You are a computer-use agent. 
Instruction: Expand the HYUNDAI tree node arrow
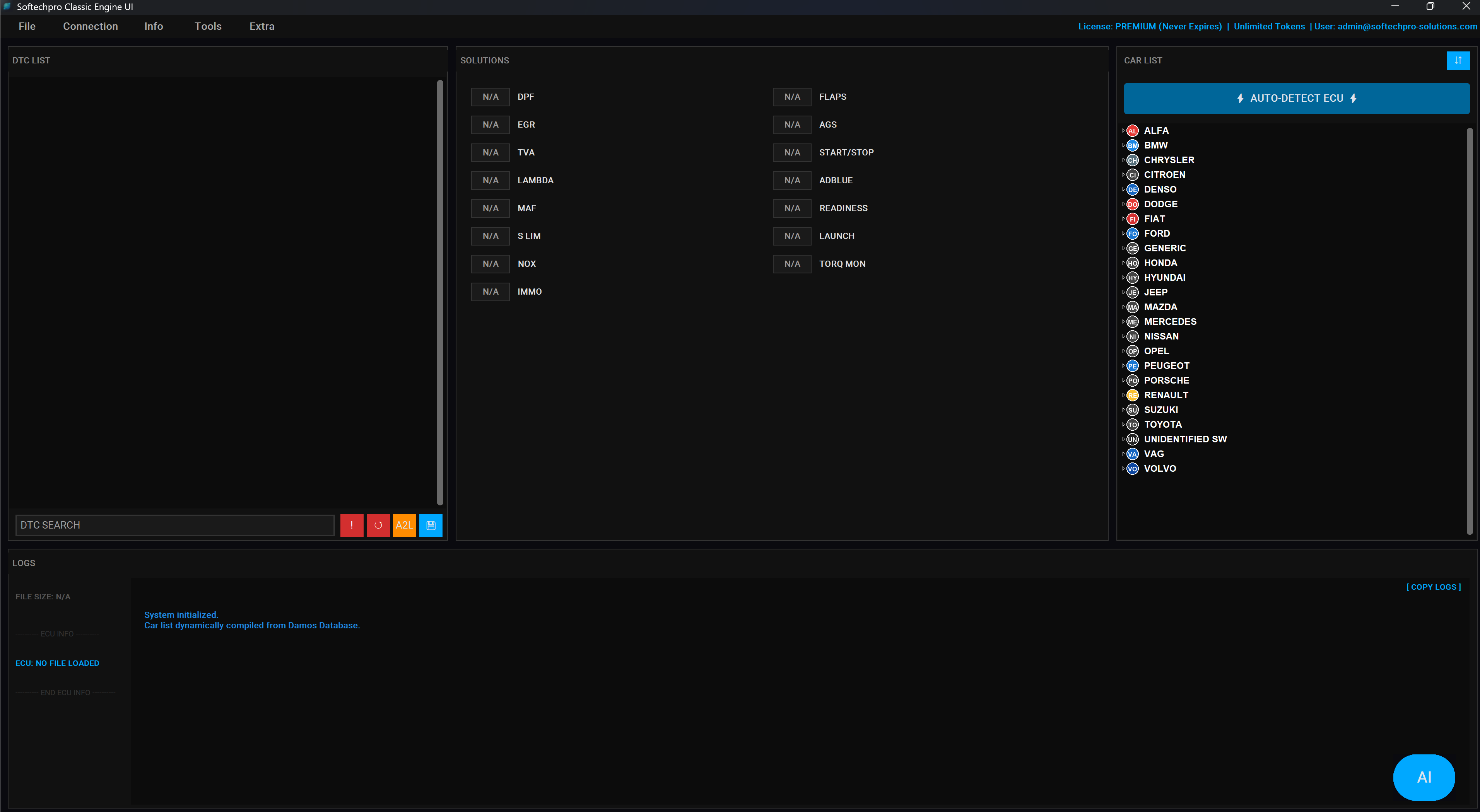pyautogui.click(x=1123, y=277)
